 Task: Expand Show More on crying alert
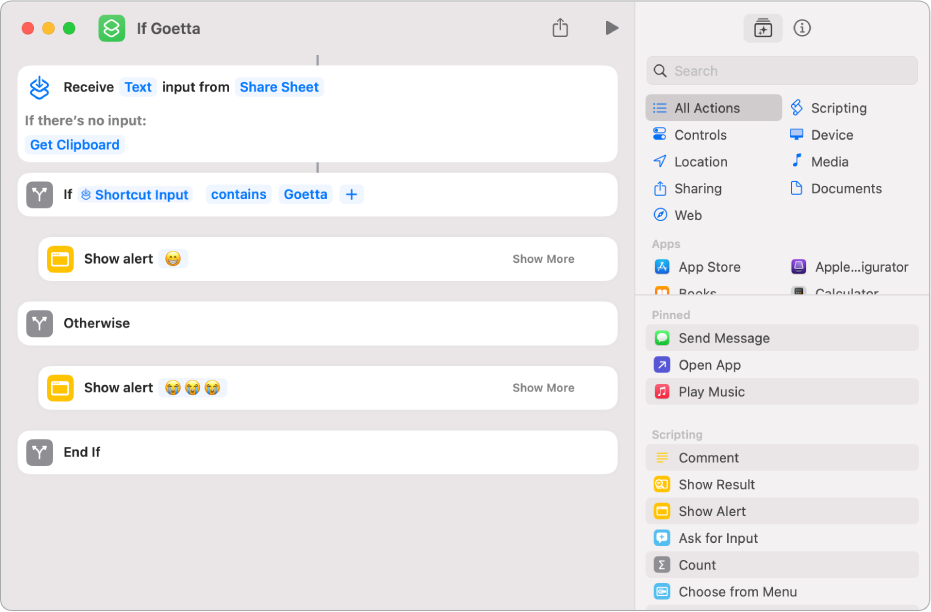(x=543, y=388)
